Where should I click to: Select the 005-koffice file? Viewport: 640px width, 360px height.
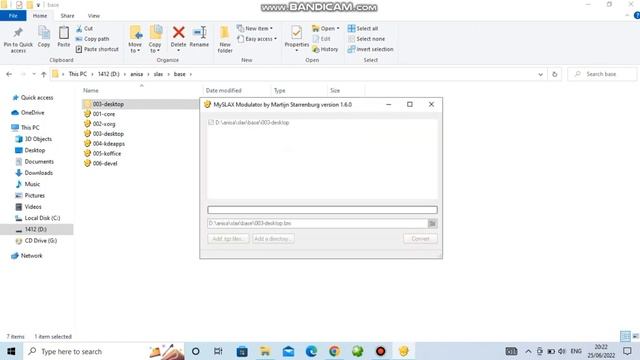click(x=107, y=153)
